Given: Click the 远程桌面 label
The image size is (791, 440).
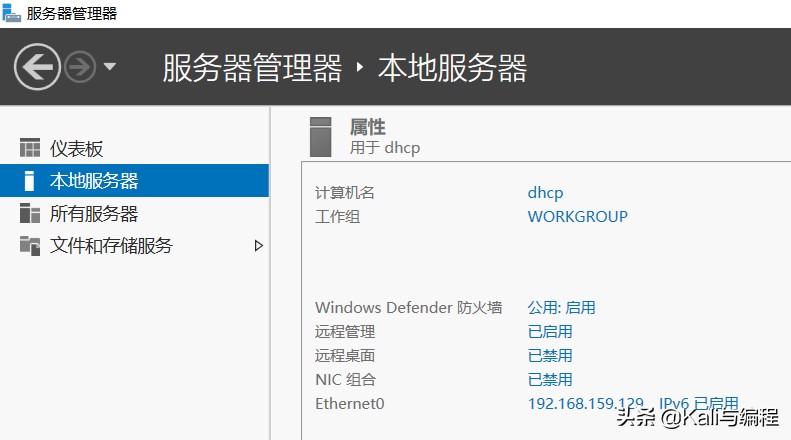Looking at the screenshot, I should [345, 356].
